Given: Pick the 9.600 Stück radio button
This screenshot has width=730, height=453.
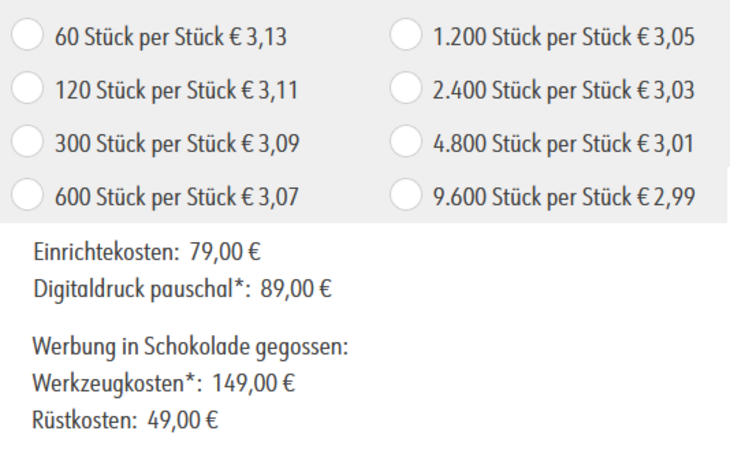Looking at the screenshot, I should tap(406, 193).
